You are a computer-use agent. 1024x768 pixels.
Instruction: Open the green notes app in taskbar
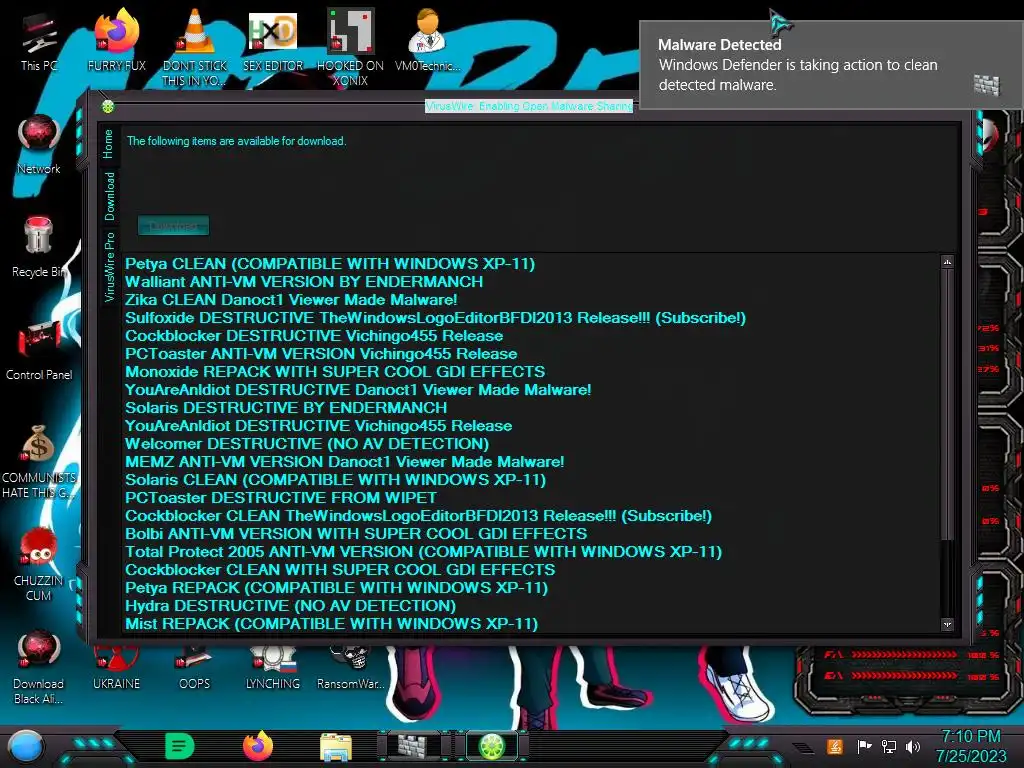coord(180,746)
